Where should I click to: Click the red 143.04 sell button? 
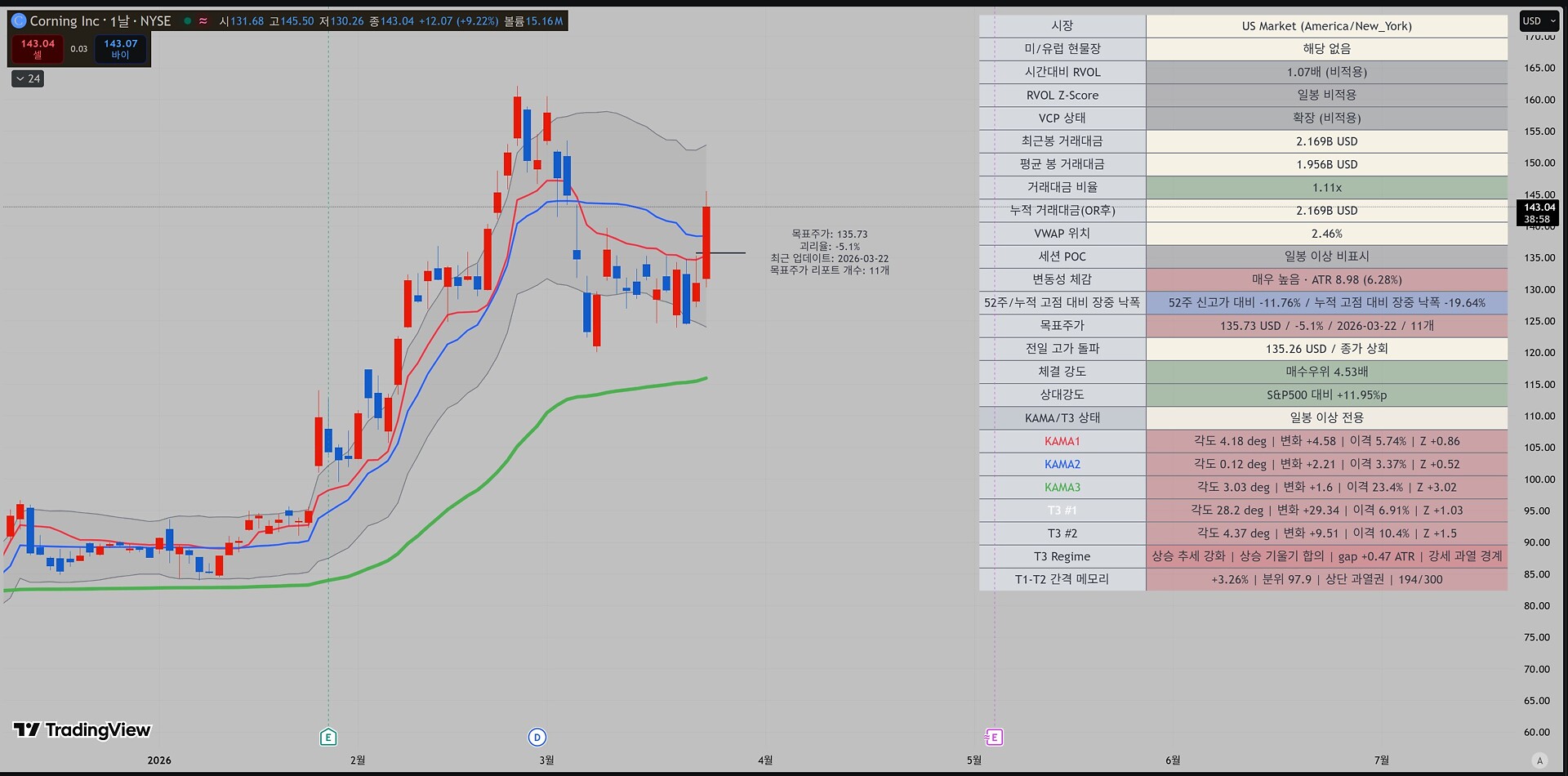[38, 49]
